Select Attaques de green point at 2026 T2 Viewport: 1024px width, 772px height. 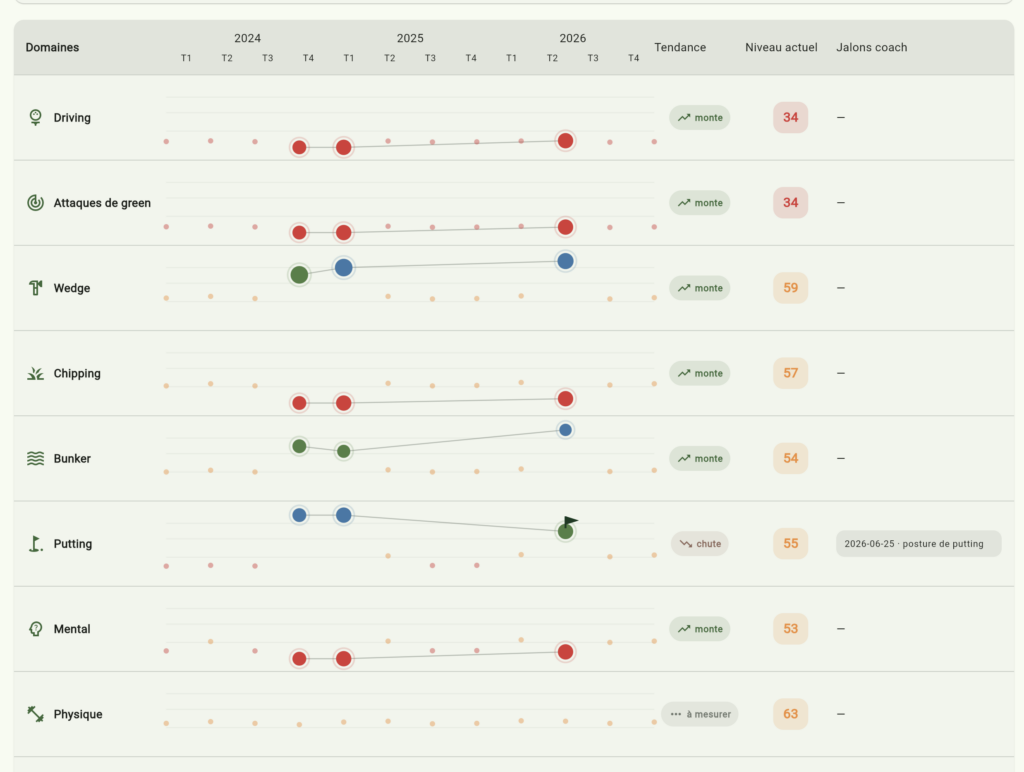[566, 227]
